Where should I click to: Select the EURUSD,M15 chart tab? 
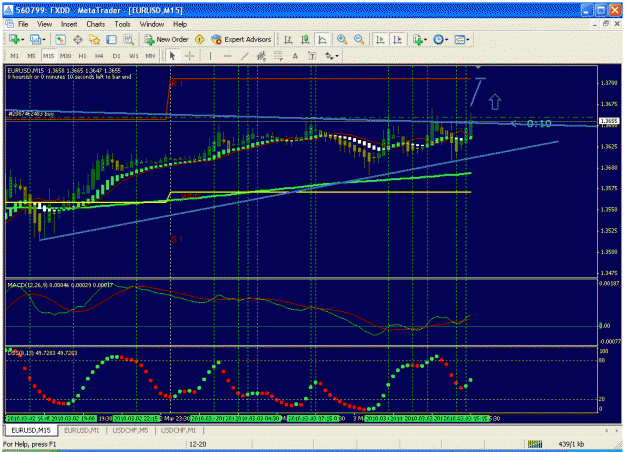31,430
